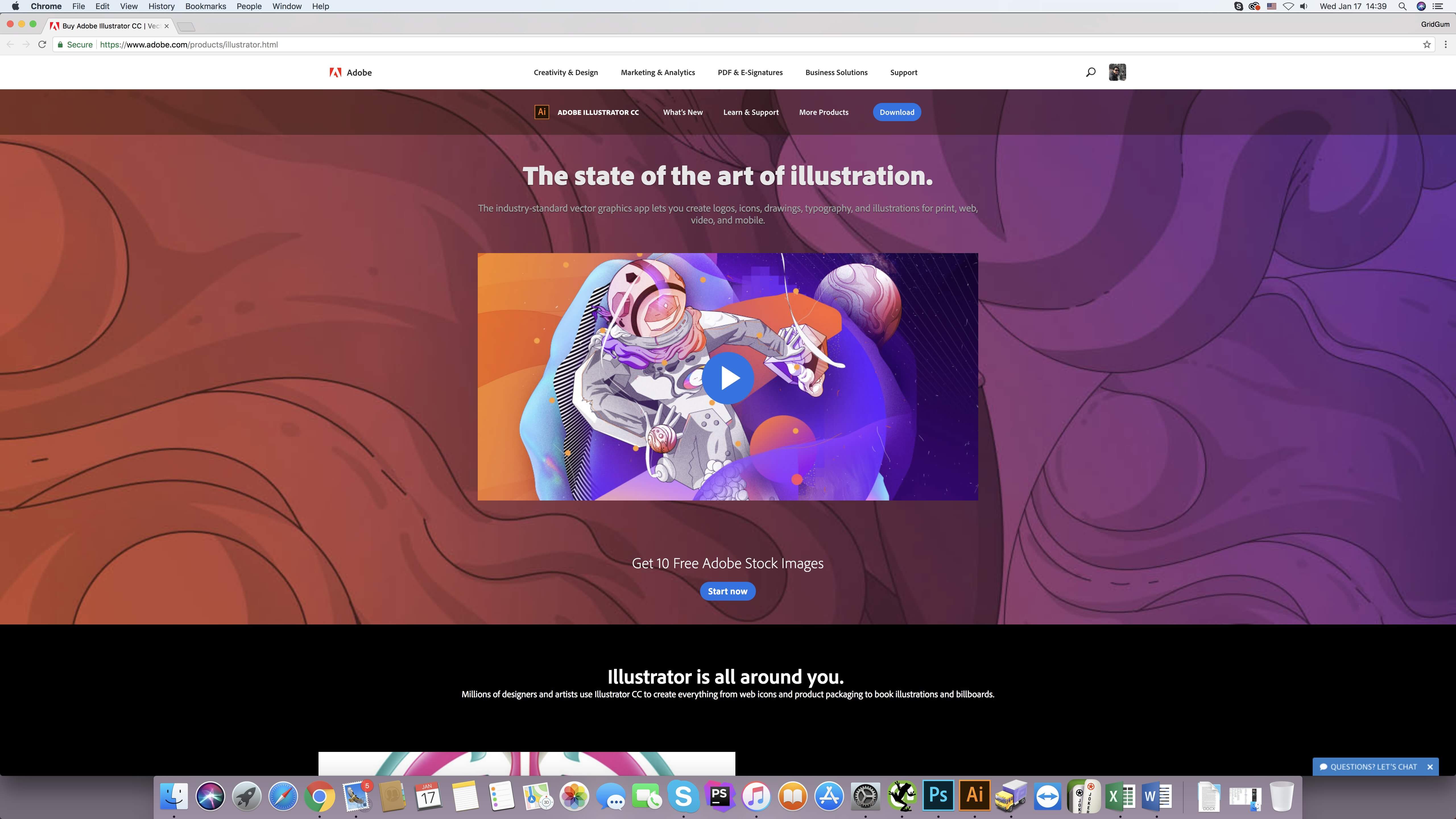Click Skype status icon in menu bar
The height and width of the screenshot is (819, 1456).
pyautogui.click(x=1238, y=6)
